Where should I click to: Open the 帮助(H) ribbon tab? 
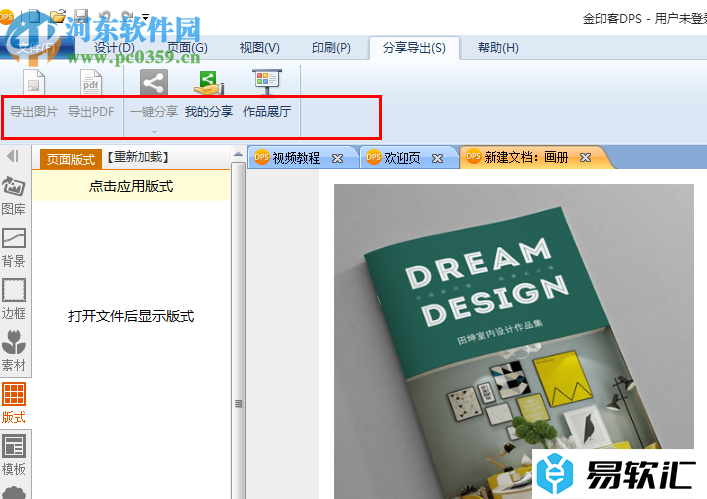coord(498,48)
